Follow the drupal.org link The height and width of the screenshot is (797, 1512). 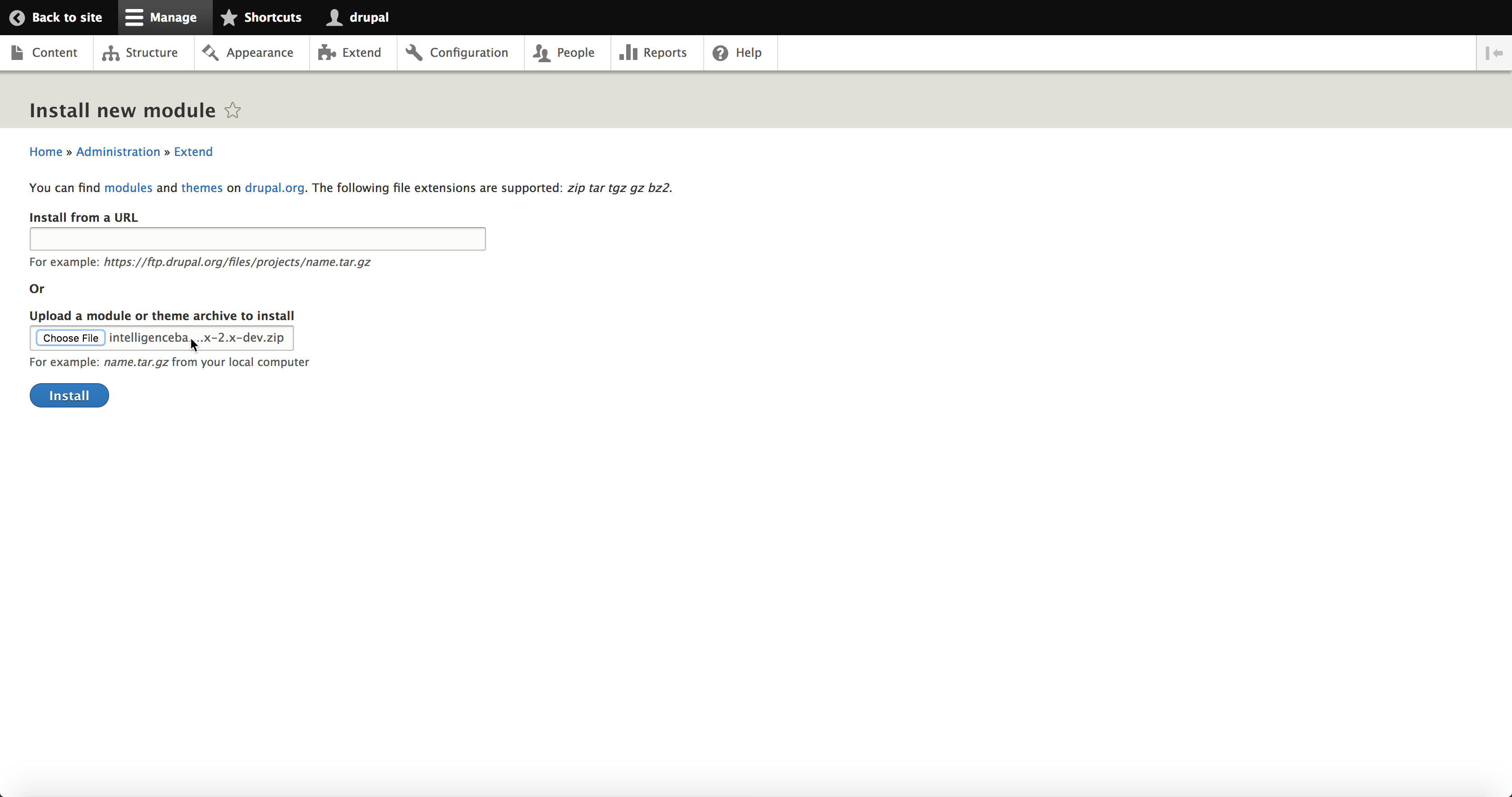(274, 188)
